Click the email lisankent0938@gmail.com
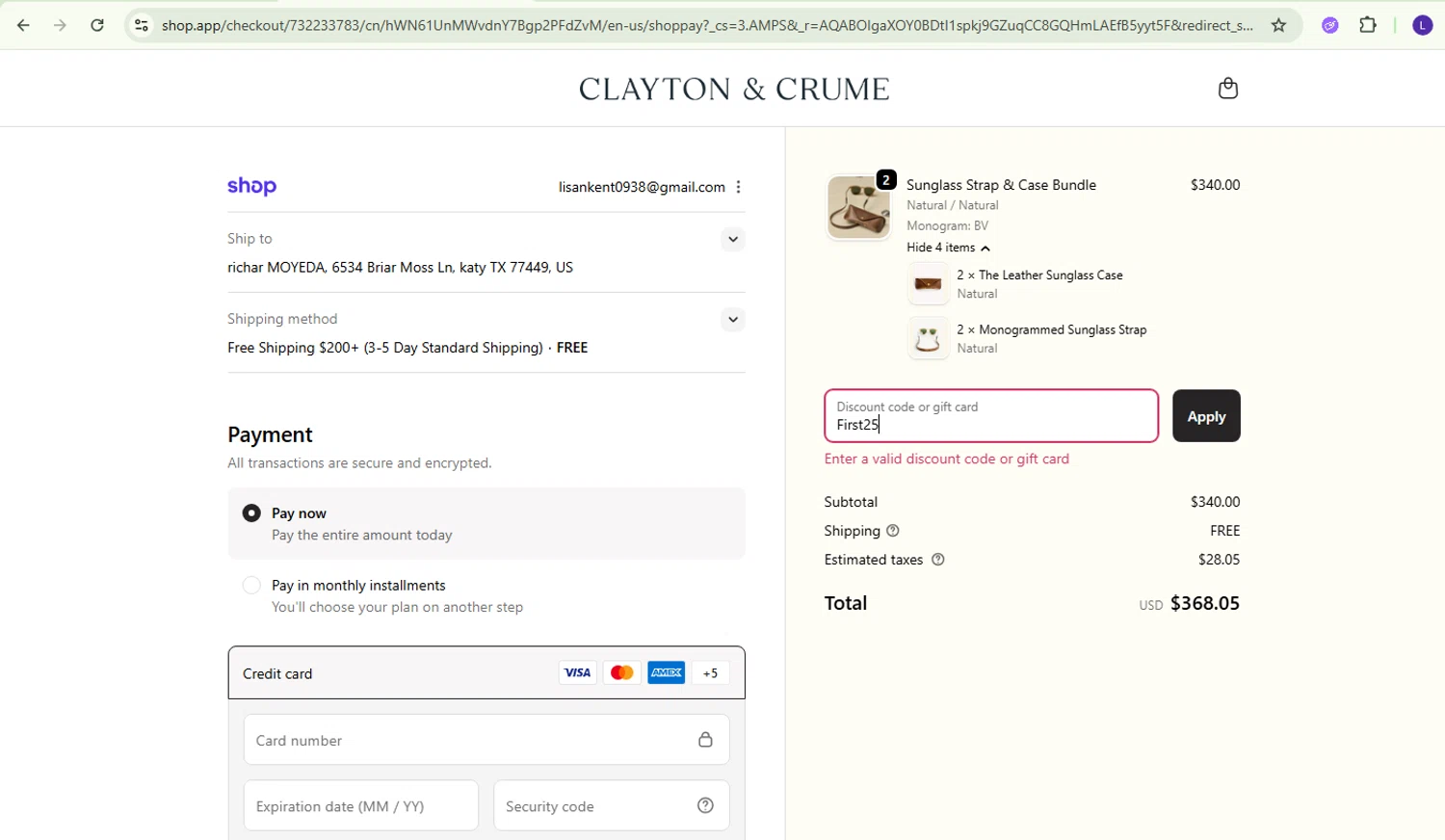Viewport: 1445px width, 840px height. point(642,187)
